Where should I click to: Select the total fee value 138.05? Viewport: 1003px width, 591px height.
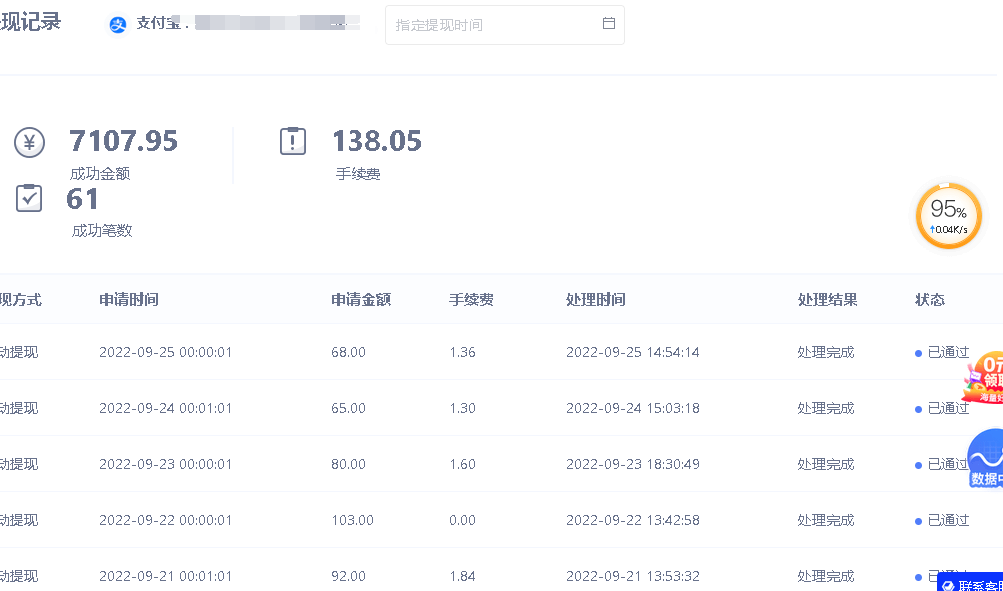click(377, 141)
